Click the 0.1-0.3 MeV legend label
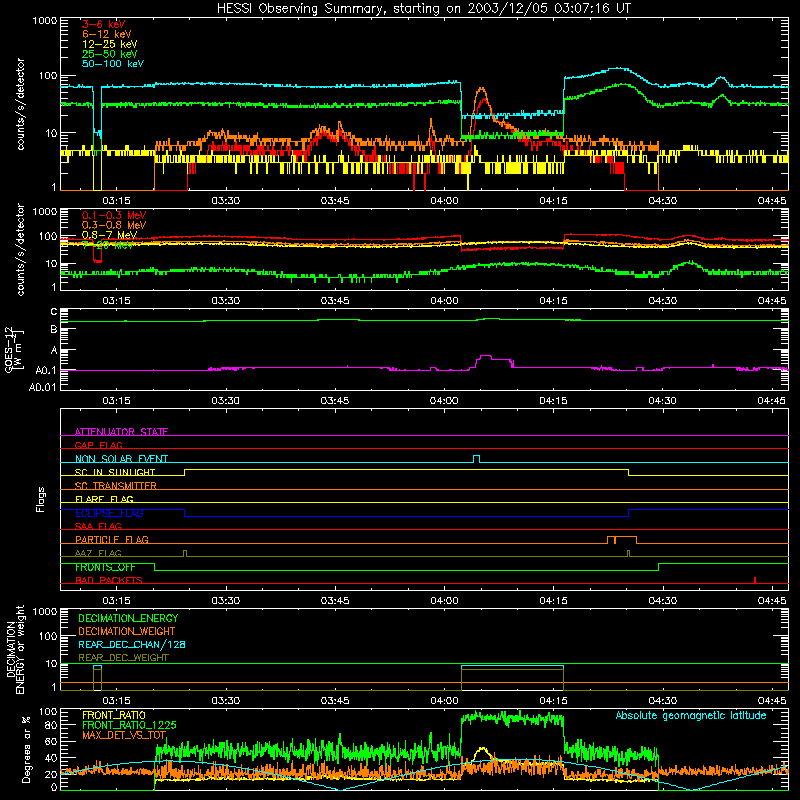 (114, 215)
